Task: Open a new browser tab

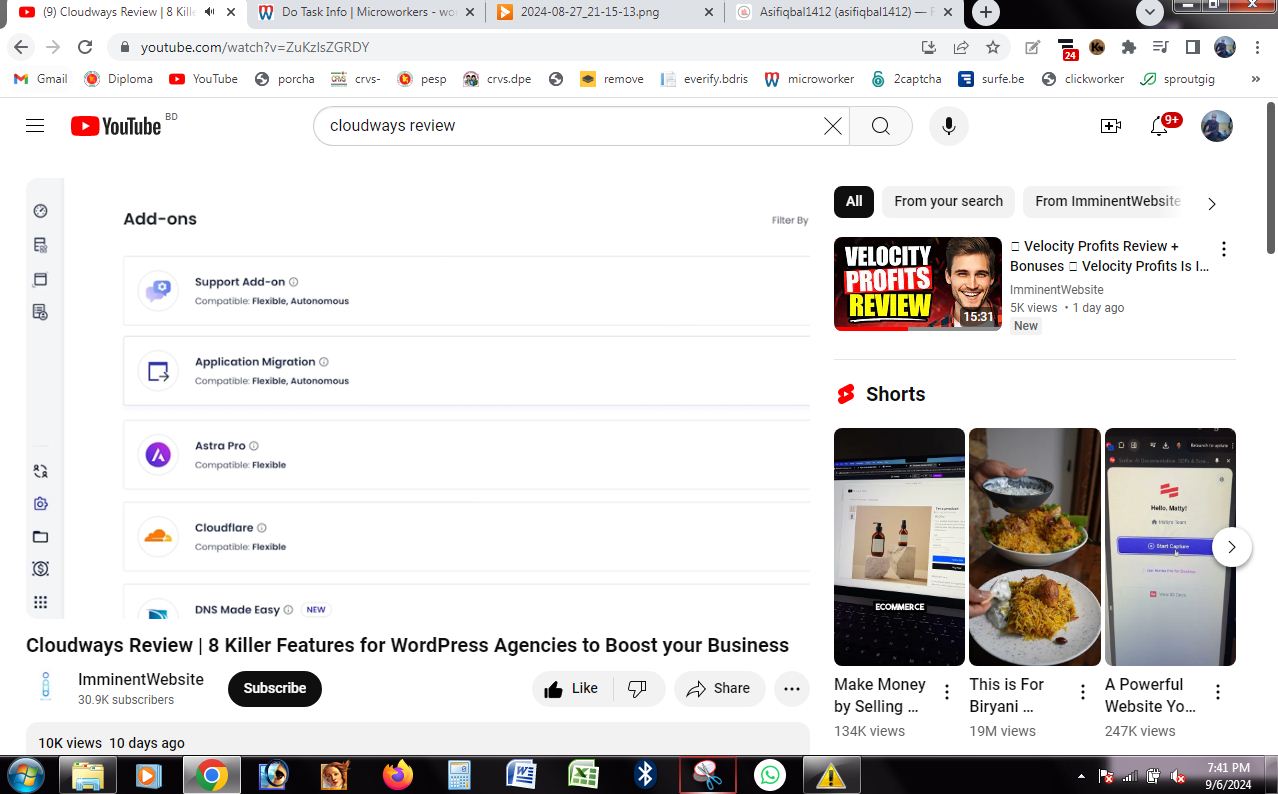Action: (x=986, y=13)
